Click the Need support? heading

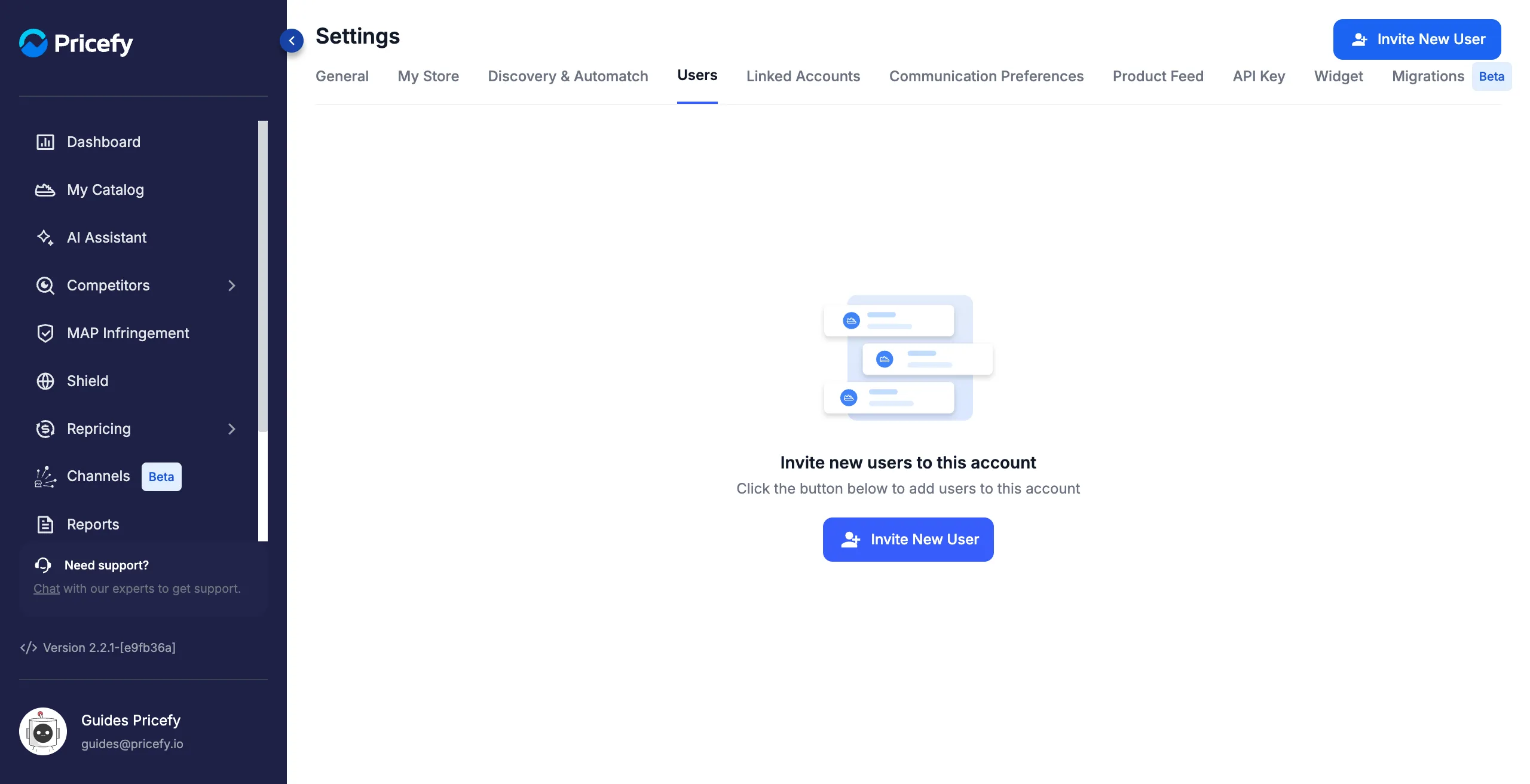coord(106,565)
